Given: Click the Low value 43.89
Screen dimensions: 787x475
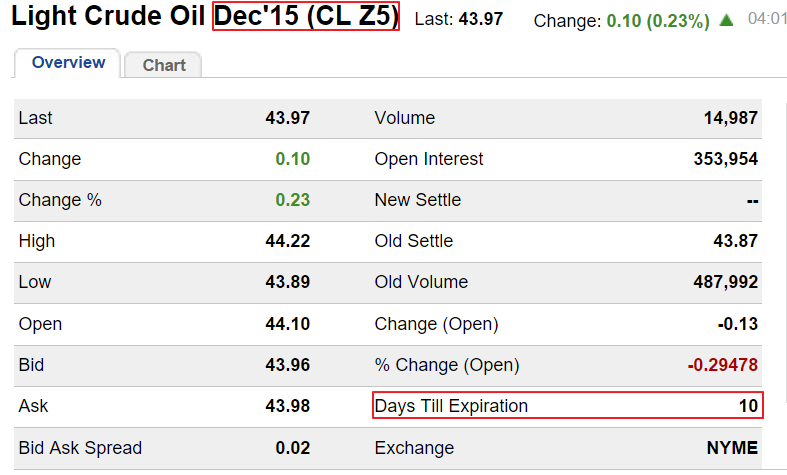Looking at the screenshot, I should [288, 283].
